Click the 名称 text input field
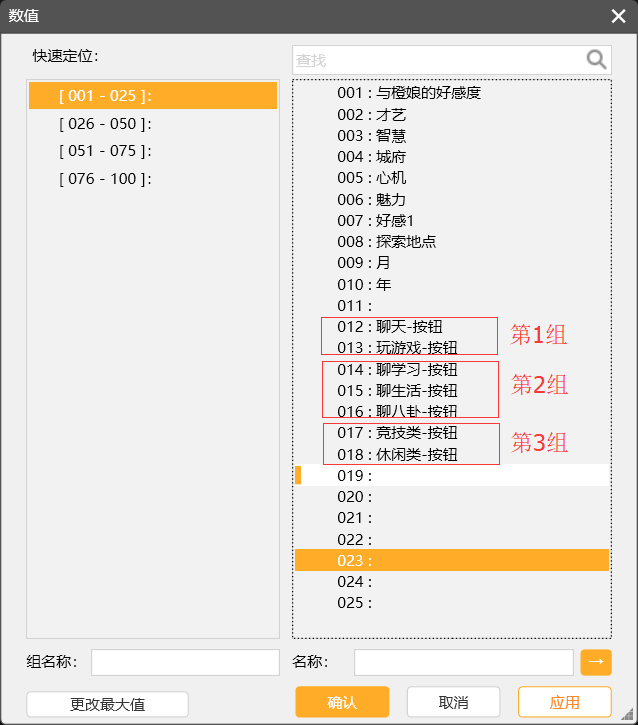Viewport: 638px width, 725px height. (463, 662)
